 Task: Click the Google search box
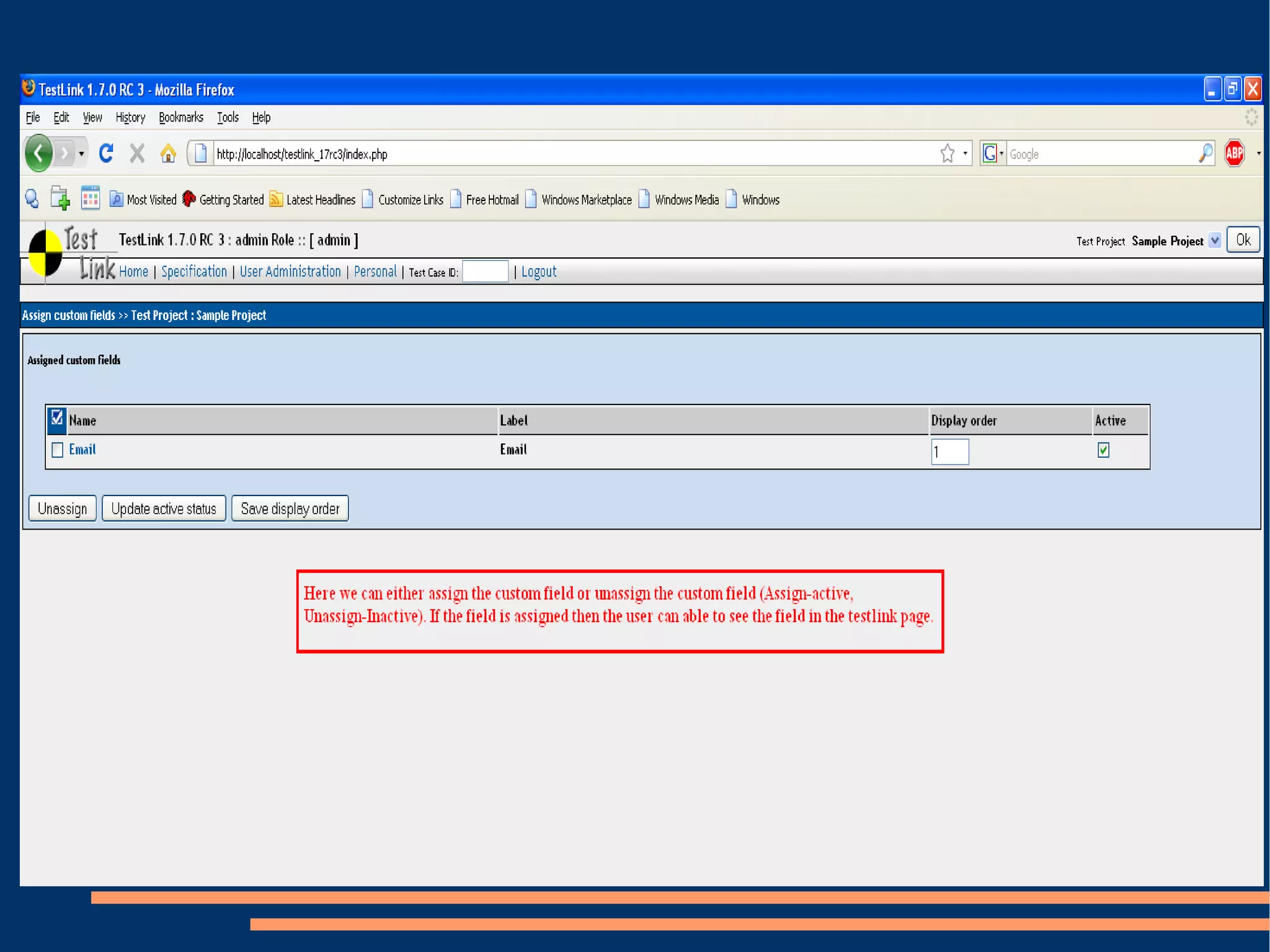click(x=1101, y=154)
